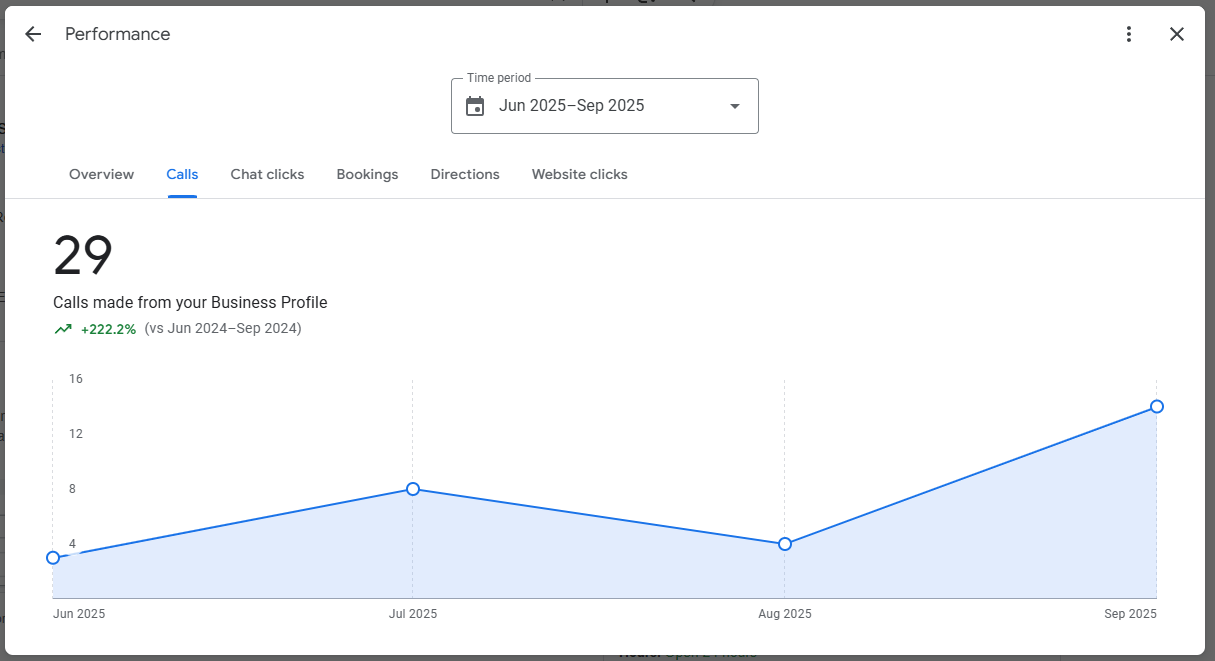Go back using the arrow beside Performance
The width and height of the screenshot is (1215, 661).
tap(33, 34)
